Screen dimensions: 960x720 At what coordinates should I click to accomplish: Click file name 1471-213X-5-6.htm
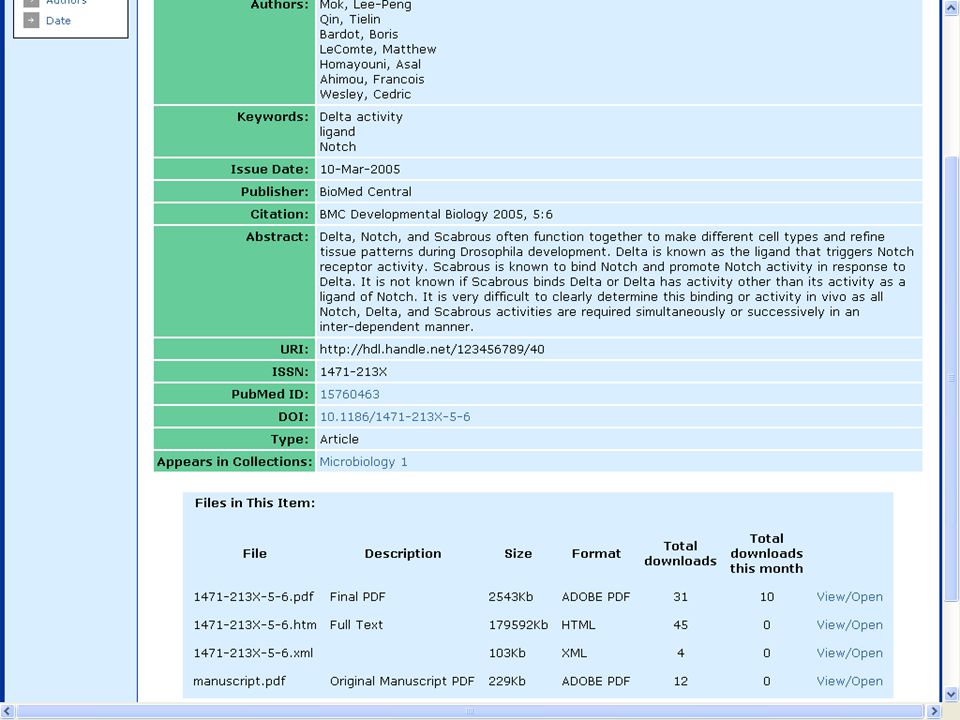[x=255, y=625]
